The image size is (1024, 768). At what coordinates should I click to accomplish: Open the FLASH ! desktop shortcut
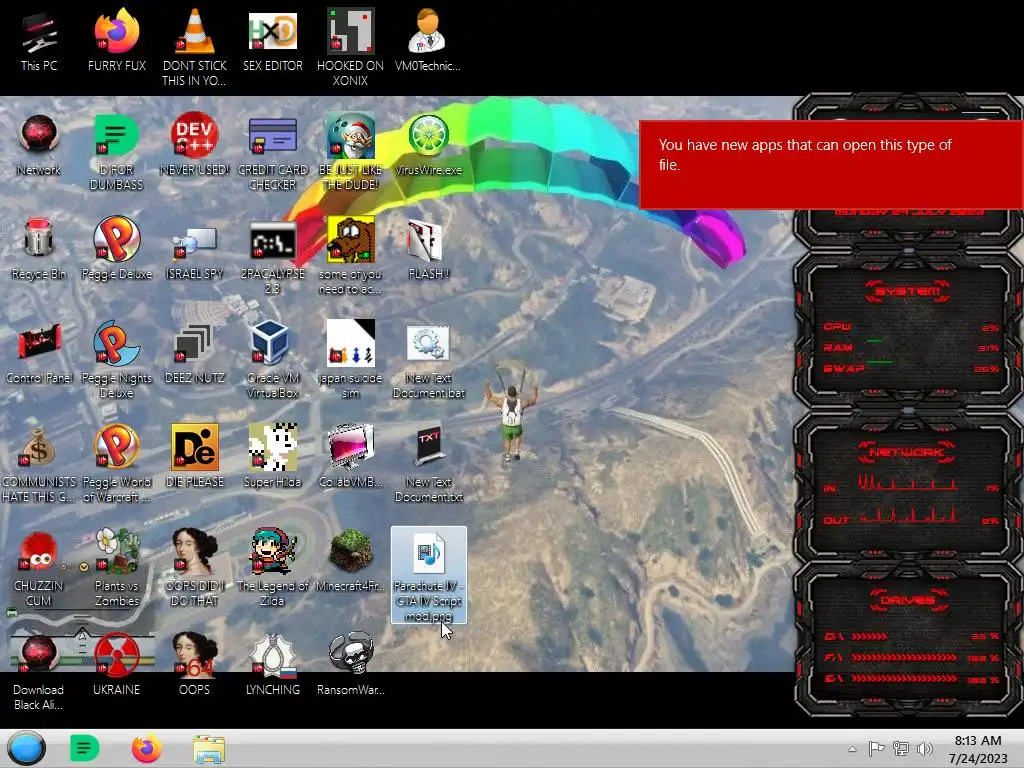click(428, 249)
